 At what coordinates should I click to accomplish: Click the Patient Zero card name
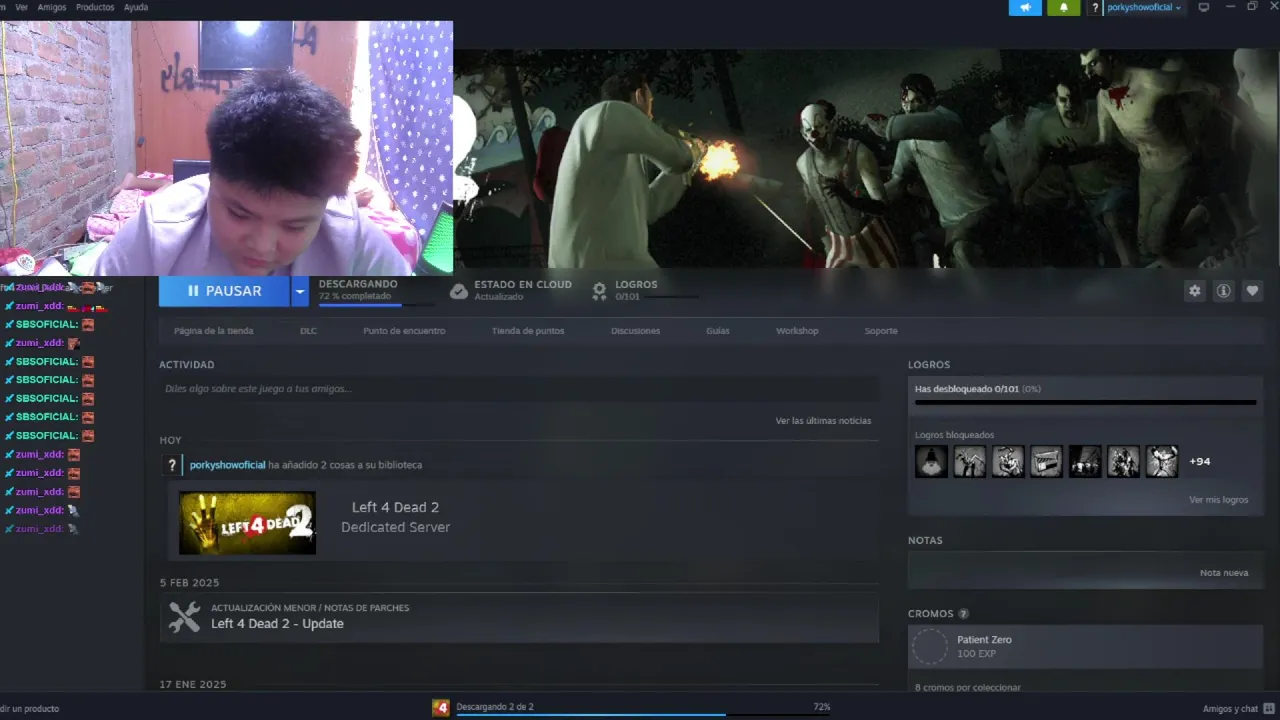[984, 640]
